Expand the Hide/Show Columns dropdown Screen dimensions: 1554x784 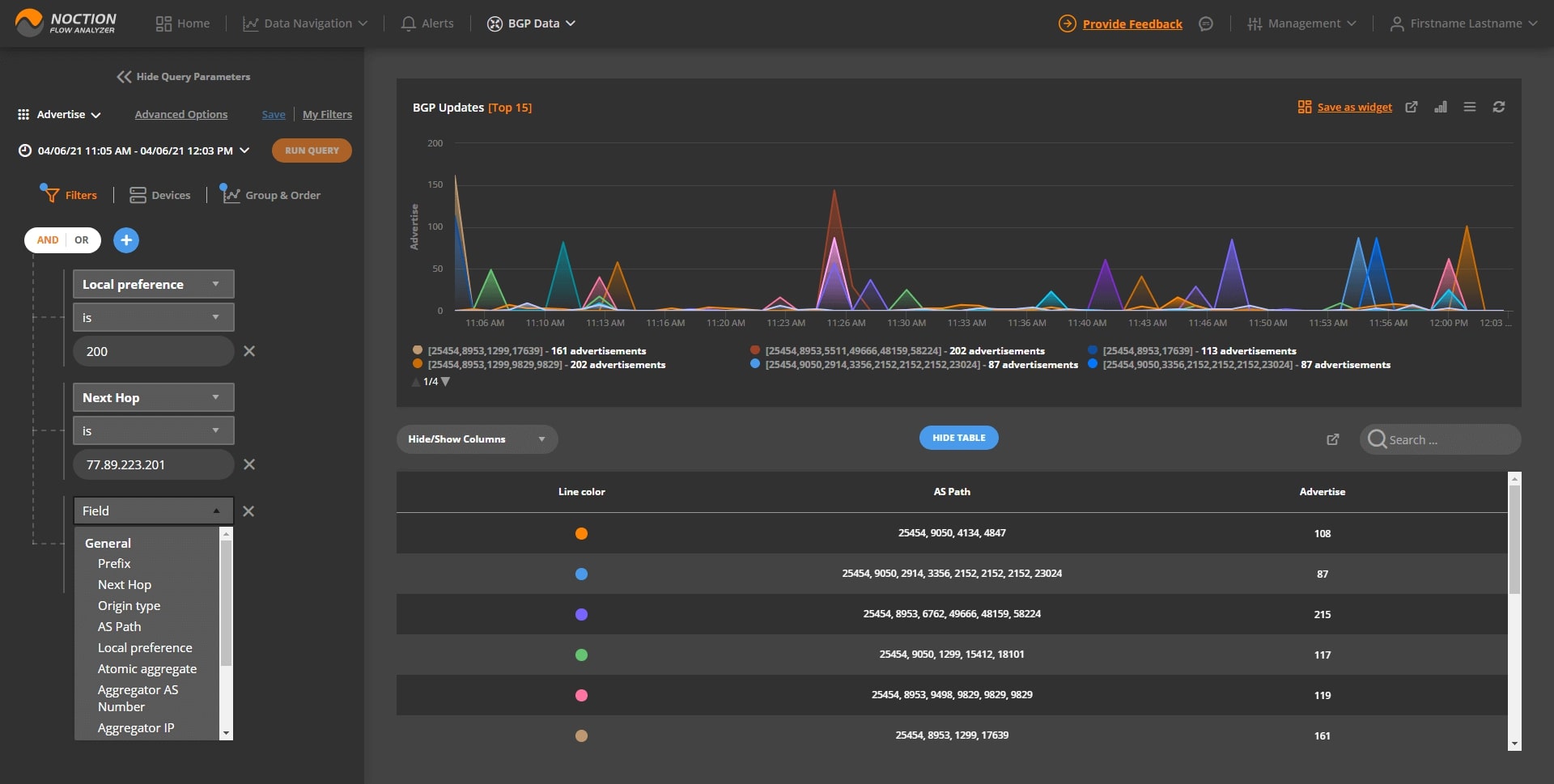pyautogui.click(x=542, y=439)
